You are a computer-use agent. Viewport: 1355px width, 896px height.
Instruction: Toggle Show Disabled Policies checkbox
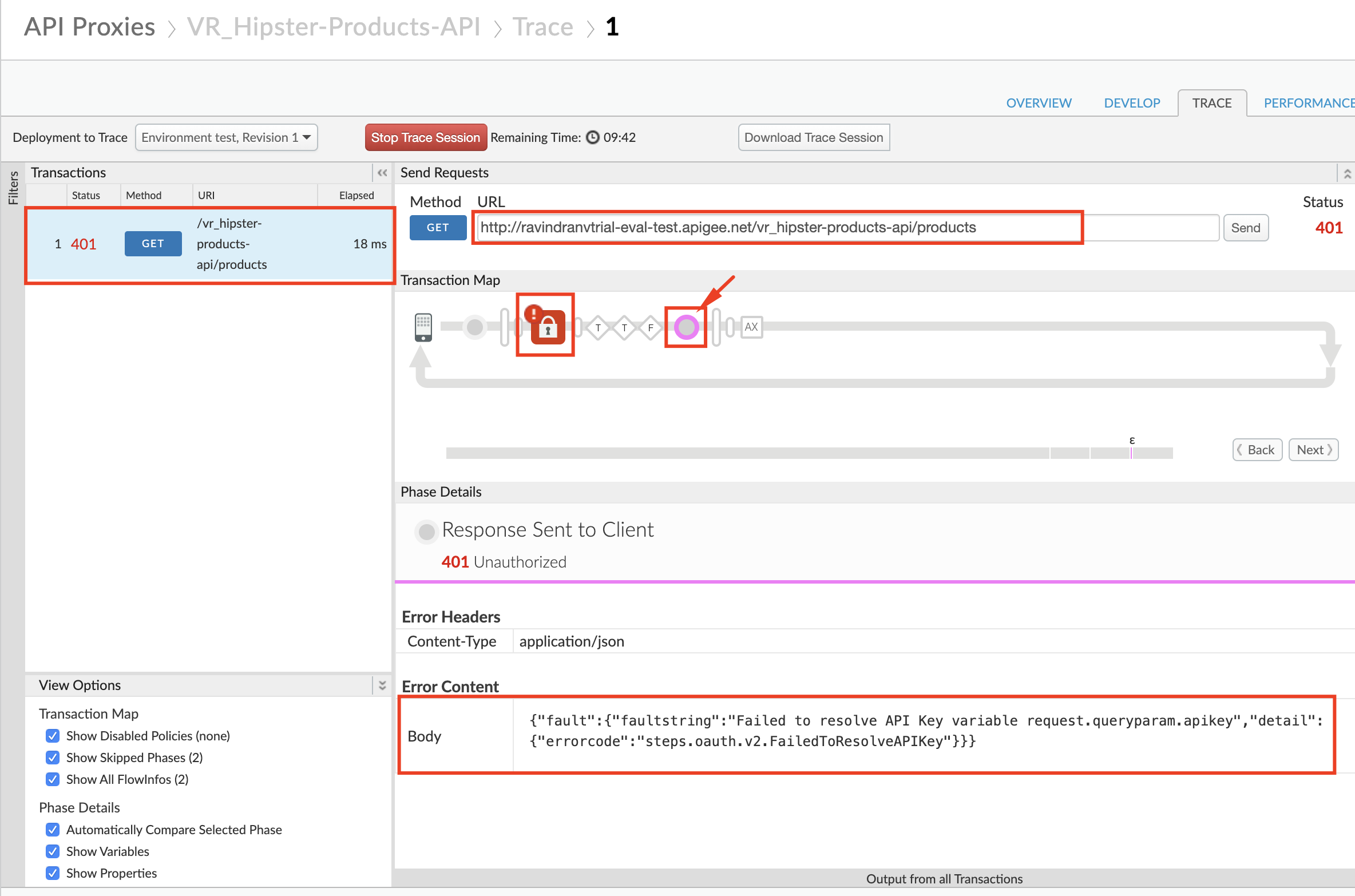(53, 736)
